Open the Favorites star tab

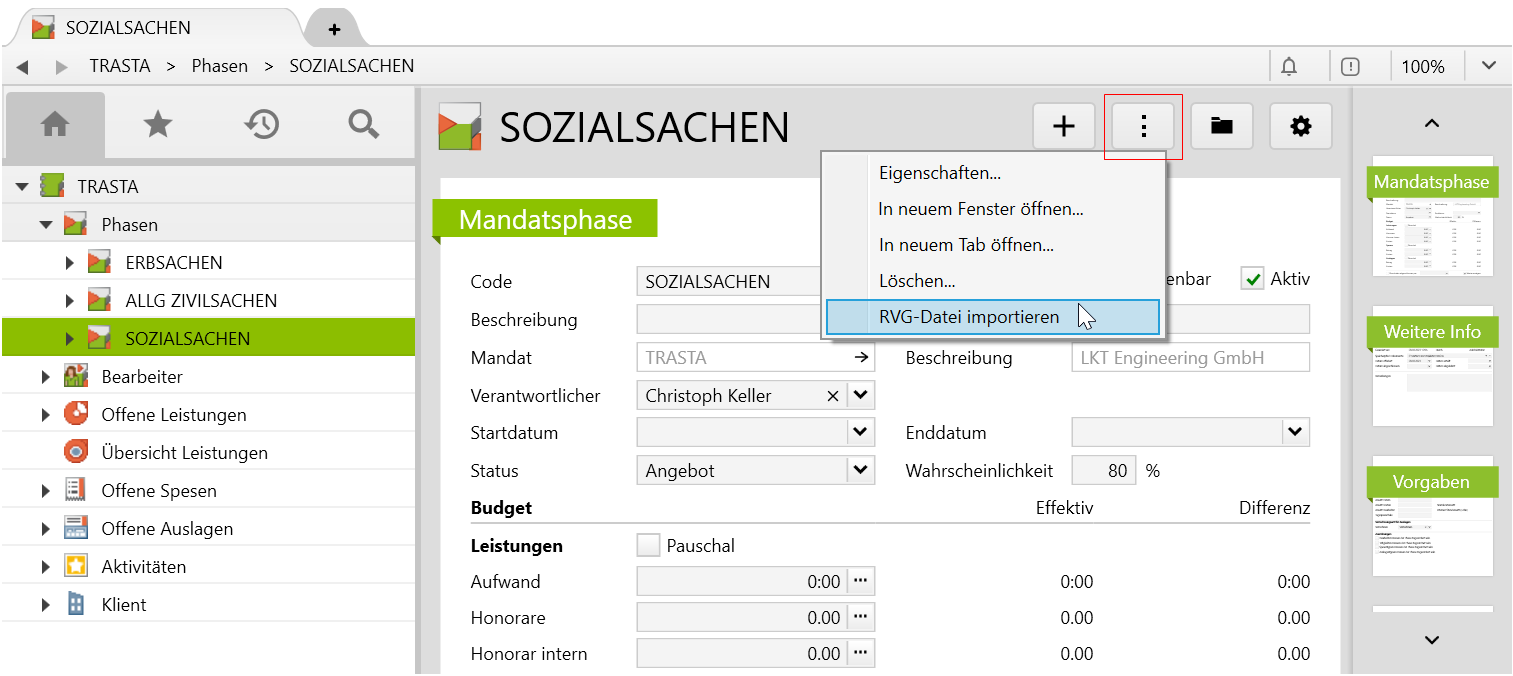[157, 124]
